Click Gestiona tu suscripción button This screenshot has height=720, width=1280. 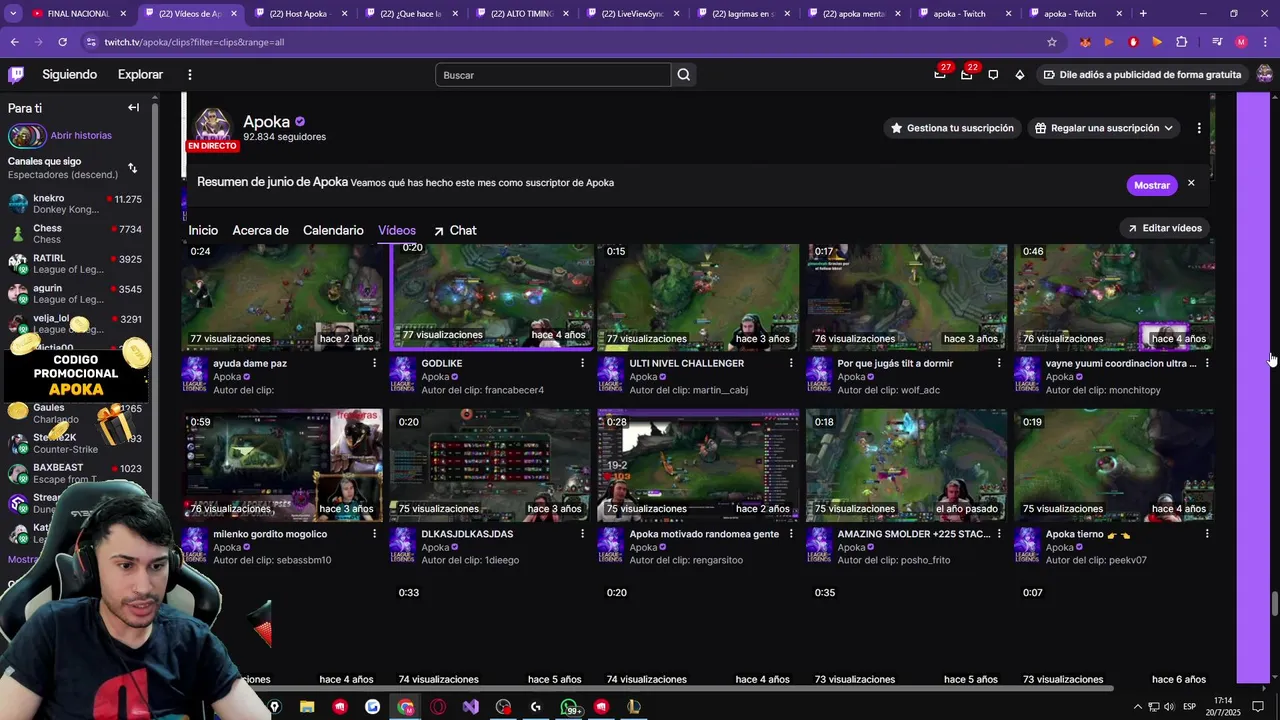tap(952, 128)
